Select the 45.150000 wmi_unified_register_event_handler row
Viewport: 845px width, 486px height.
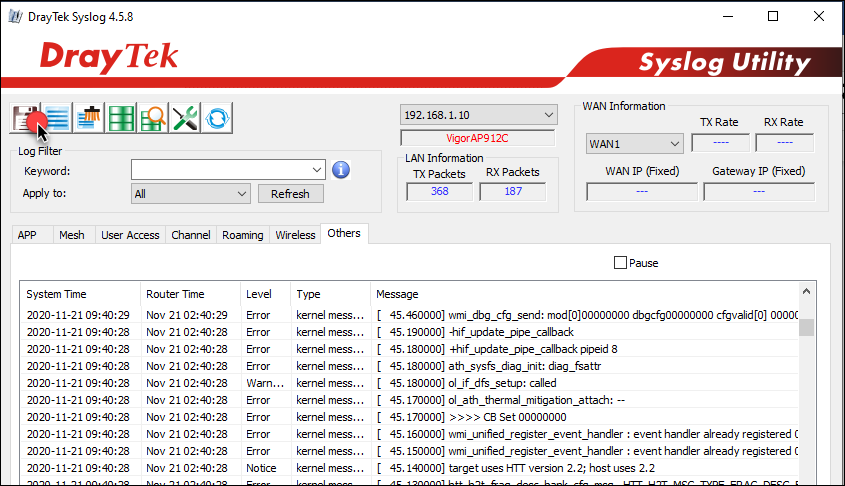coord(410,451)
